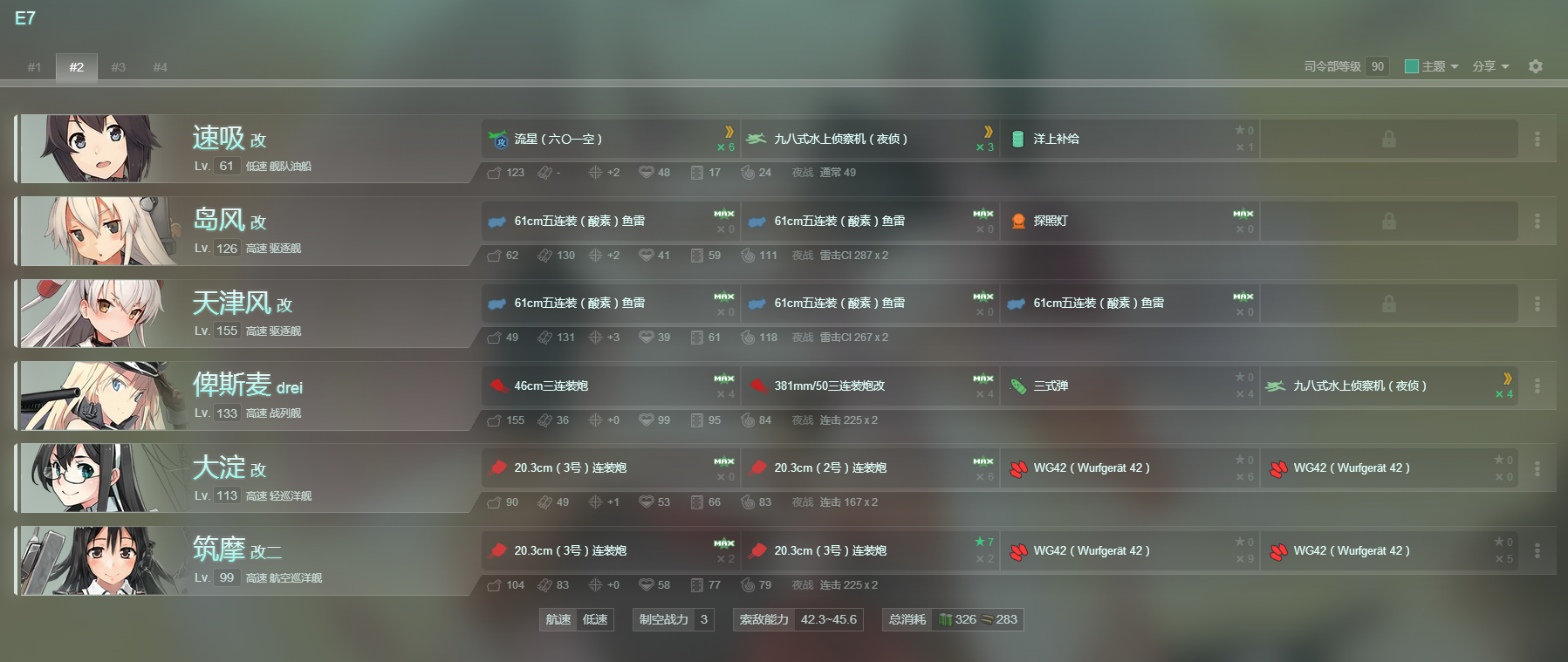This screenshot has width=1568, height=662.
Task: Click the night recon seaplane icon on 速吸改
Action: tap(757, 139)
